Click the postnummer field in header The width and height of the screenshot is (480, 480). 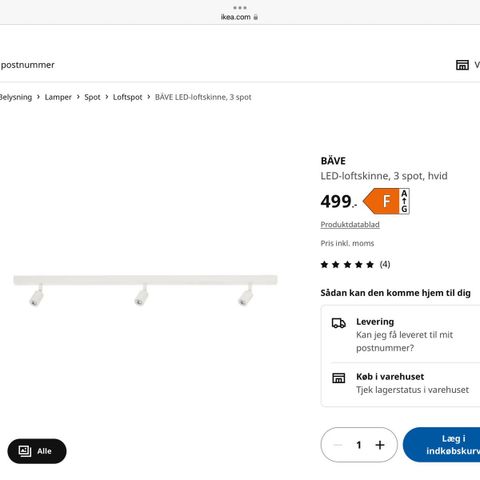coord(27,65)
